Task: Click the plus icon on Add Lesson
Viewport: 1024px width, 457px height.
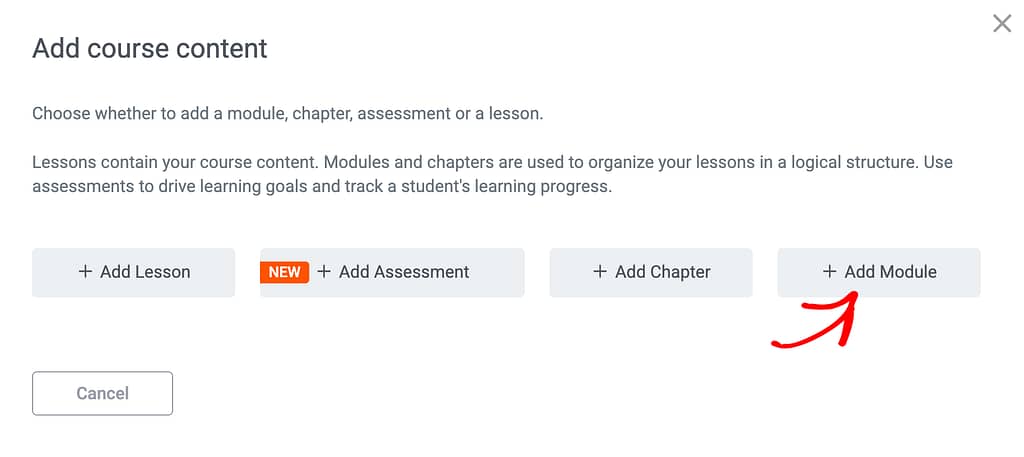Action: point(85,272)
